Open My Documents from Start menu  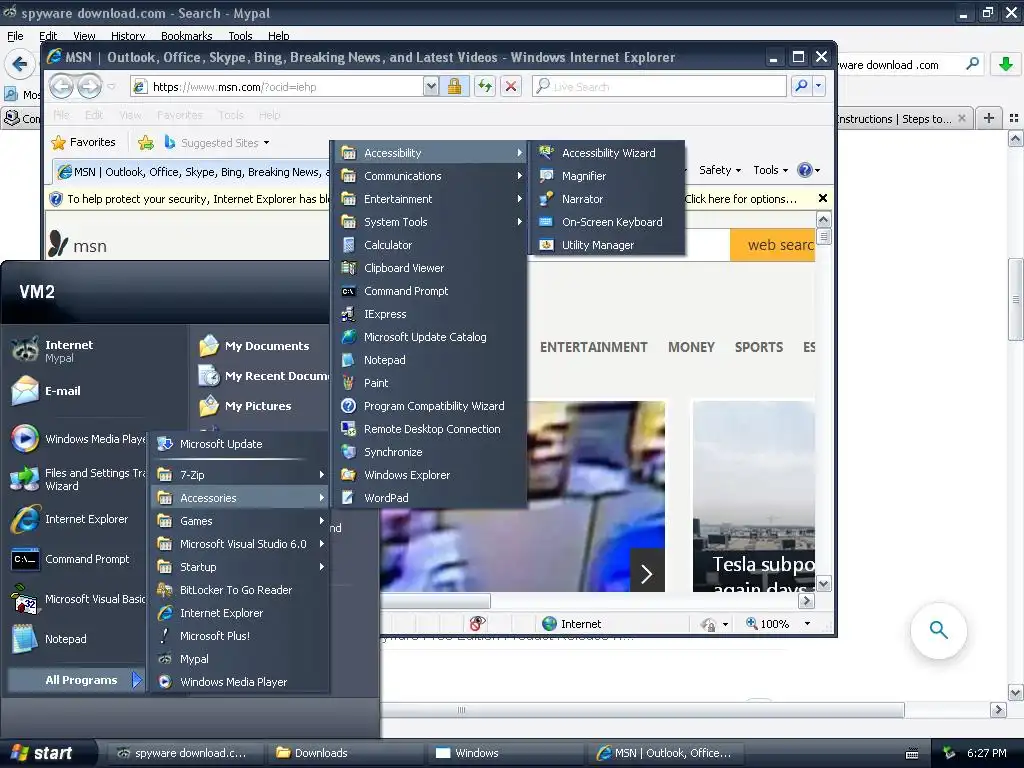253,345
